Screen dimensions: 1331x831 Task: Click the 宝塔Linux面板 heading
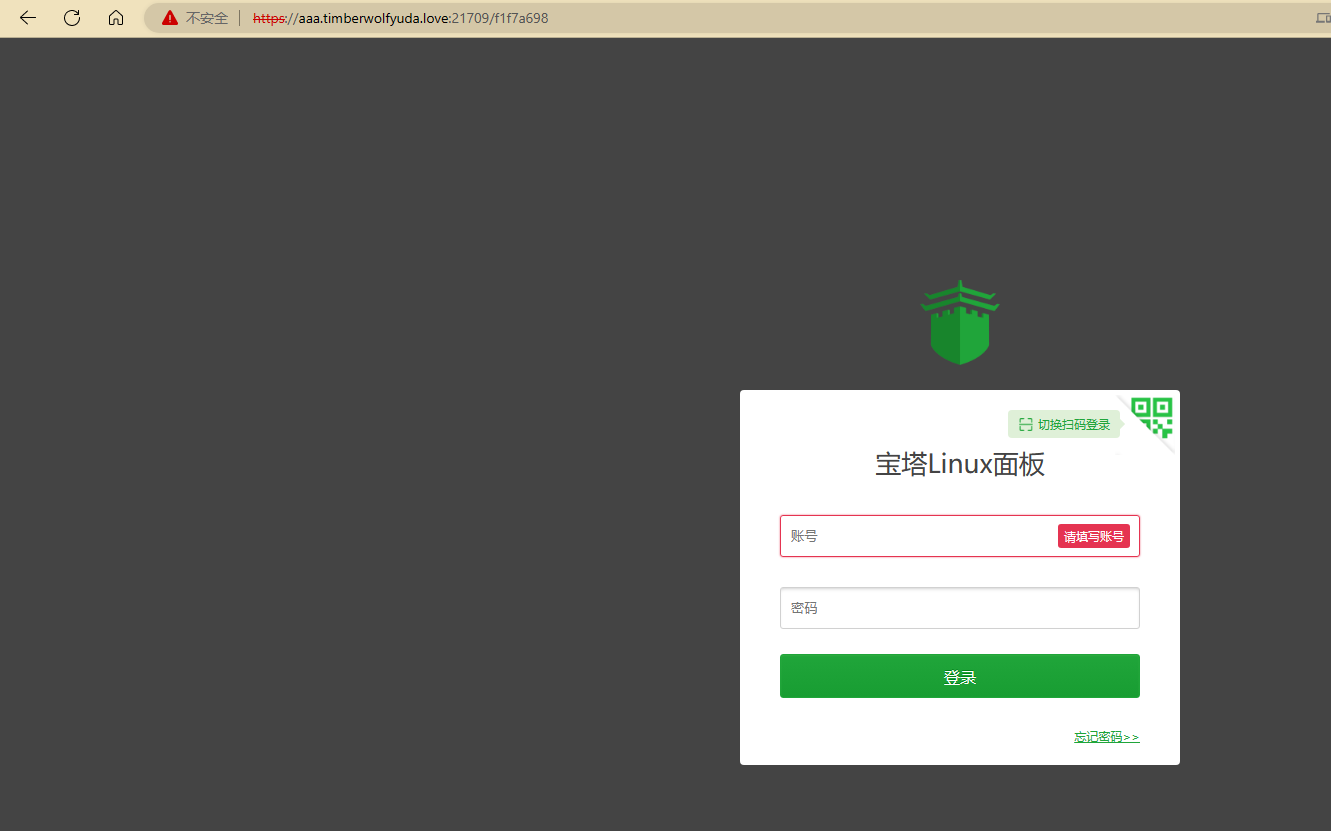click(x=960, y=465)
